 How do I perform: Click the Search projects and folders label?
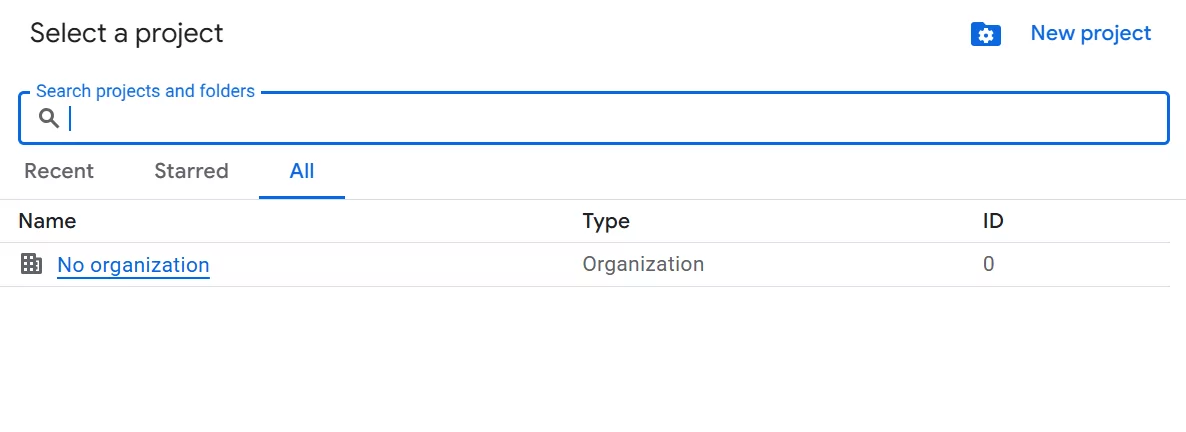[145, 91]
